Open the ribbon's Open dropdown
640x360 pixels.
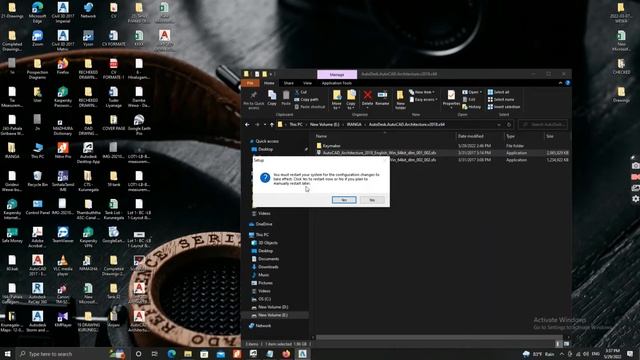(472, 92)
